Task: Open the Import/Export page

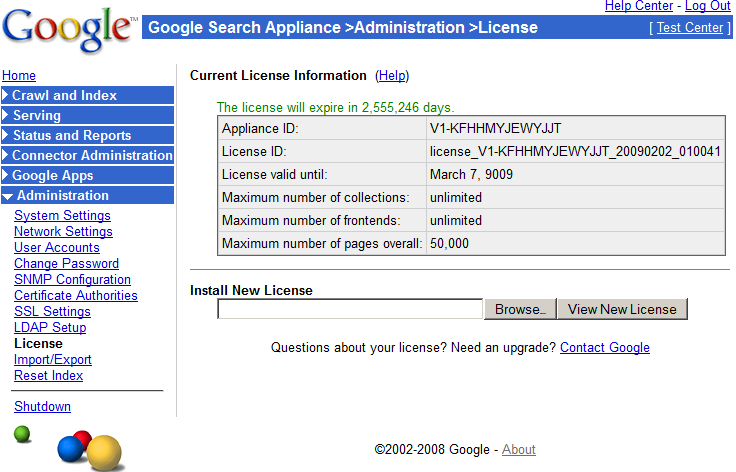Action: pos(53,359)
